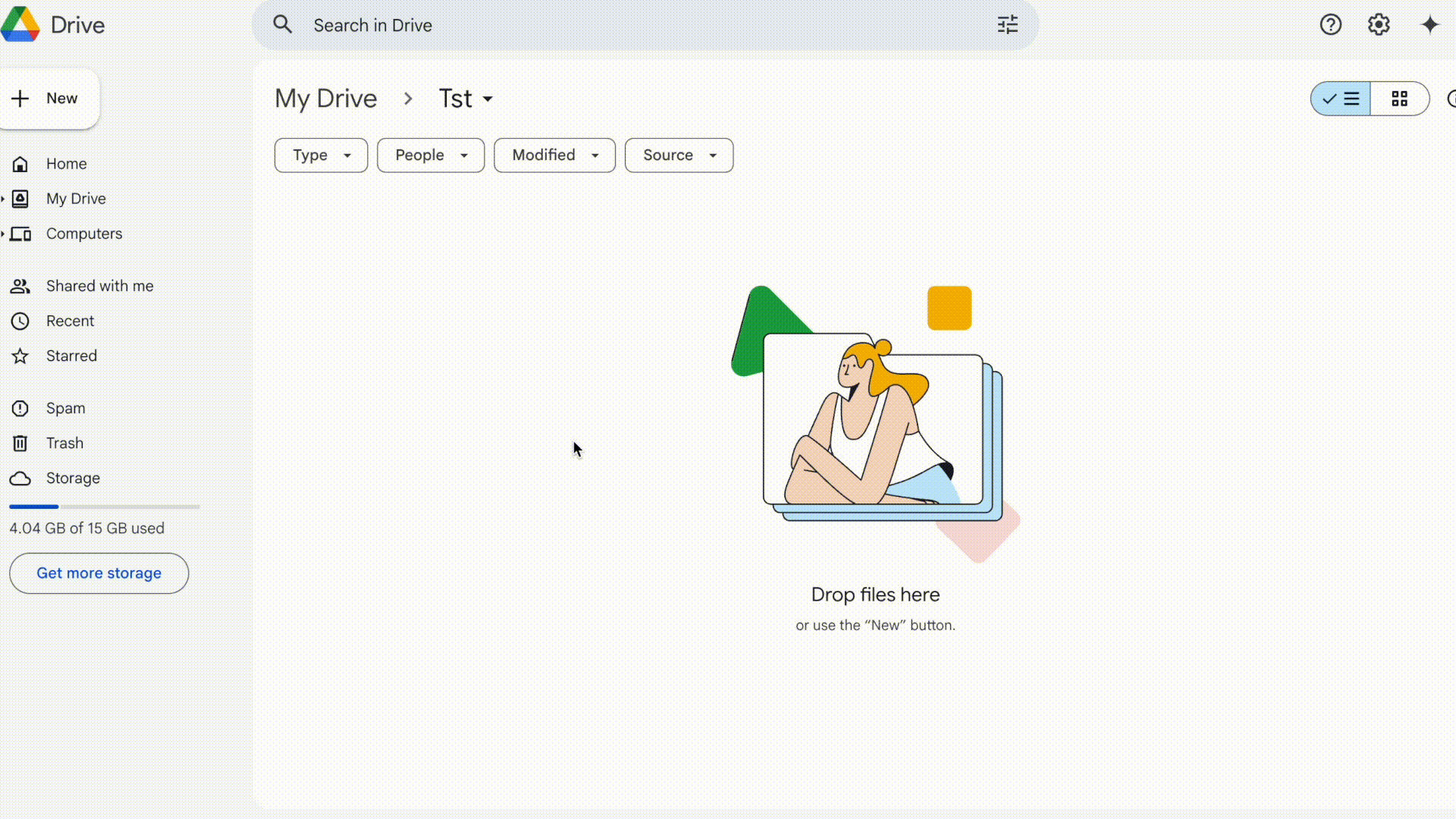1456x819 pixels.
Task: Switch to list layout view
Action: point(1341,99)
